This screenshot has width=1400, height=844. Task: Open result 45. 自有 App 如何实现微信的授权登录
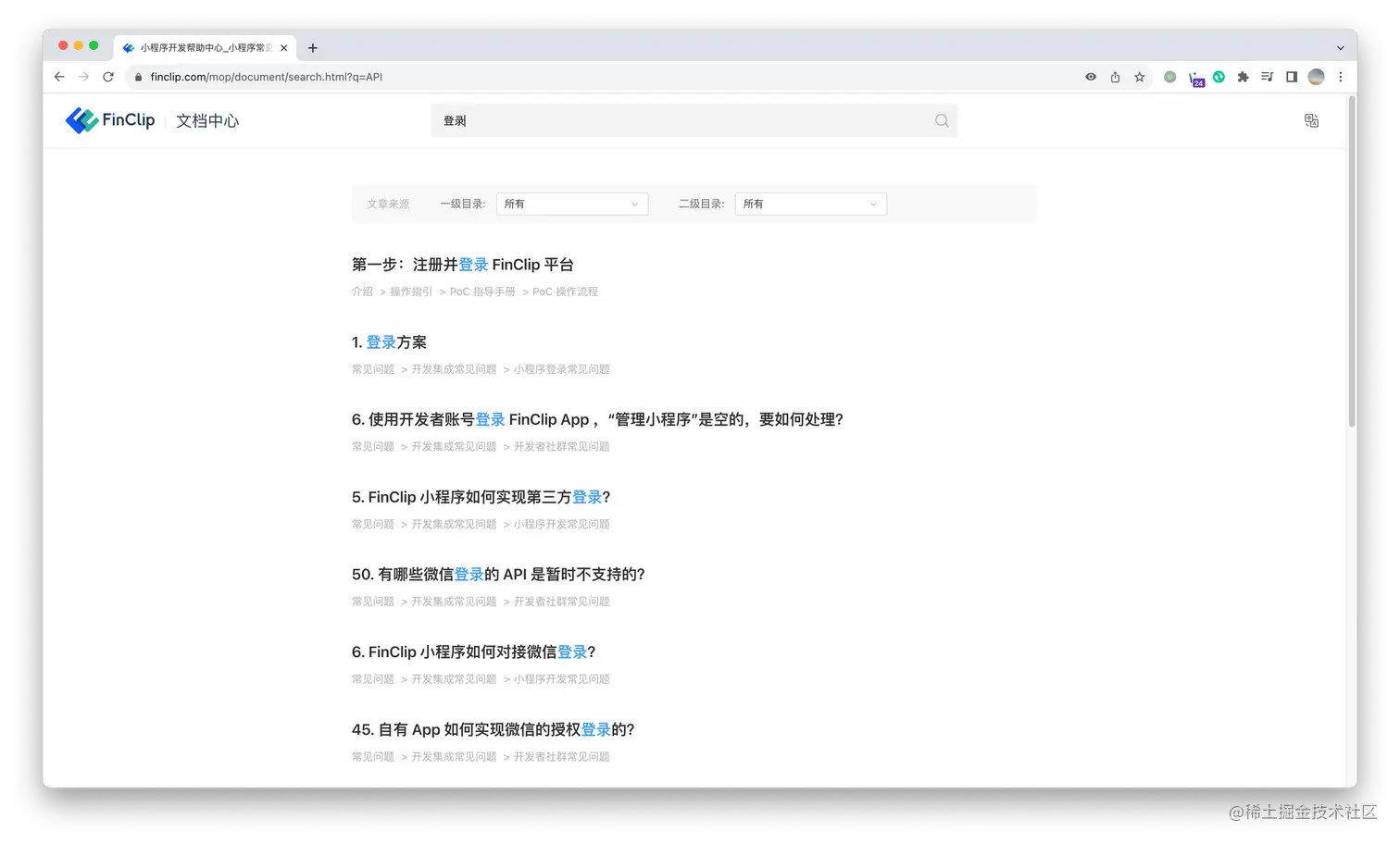[494, 729]
